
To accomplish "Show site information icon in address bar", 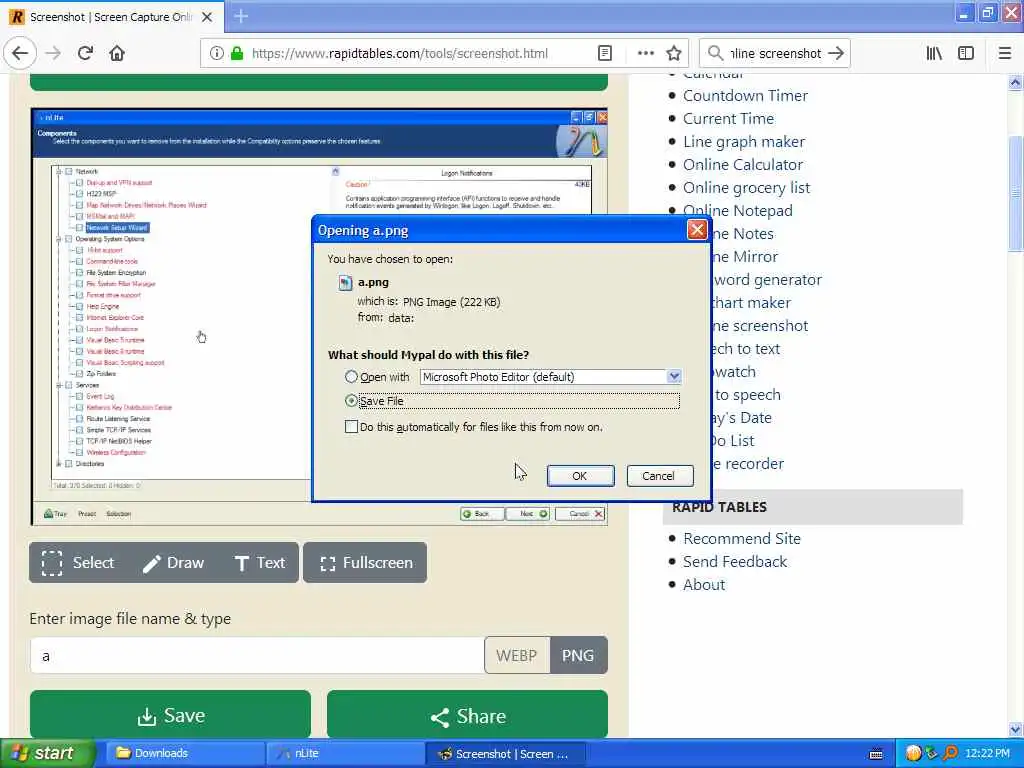I will tap(216, 53).
